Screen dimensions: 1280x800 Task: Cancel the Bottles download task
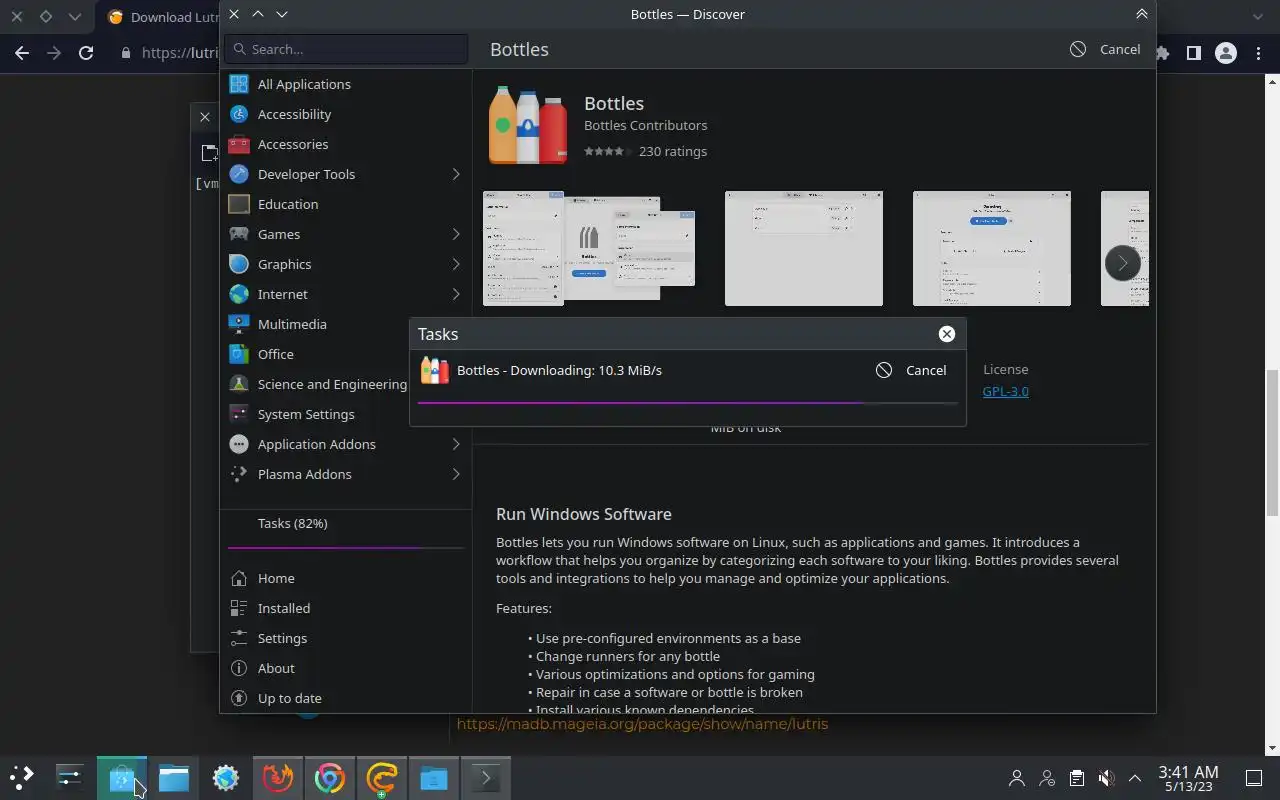tap(911, 370)
